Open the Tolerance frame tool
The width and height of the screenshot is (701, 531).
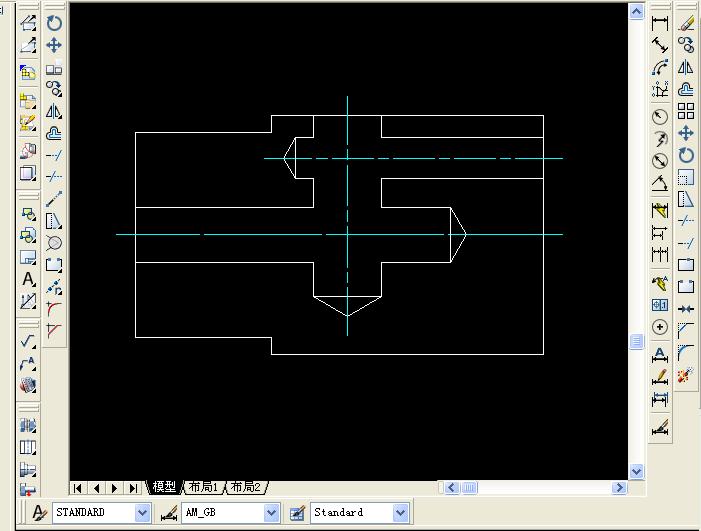tap(659, 305)
